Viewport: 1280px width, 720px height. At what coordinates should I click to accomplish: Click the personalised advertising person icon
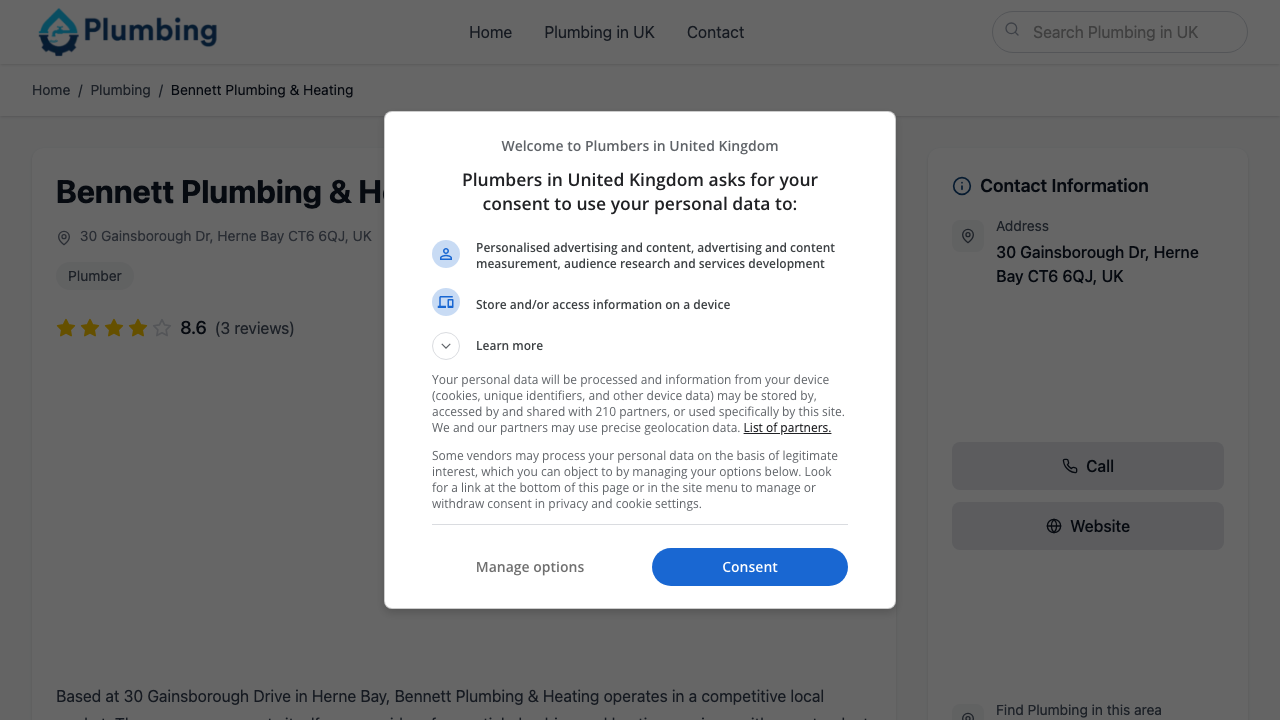pos(446,254)
